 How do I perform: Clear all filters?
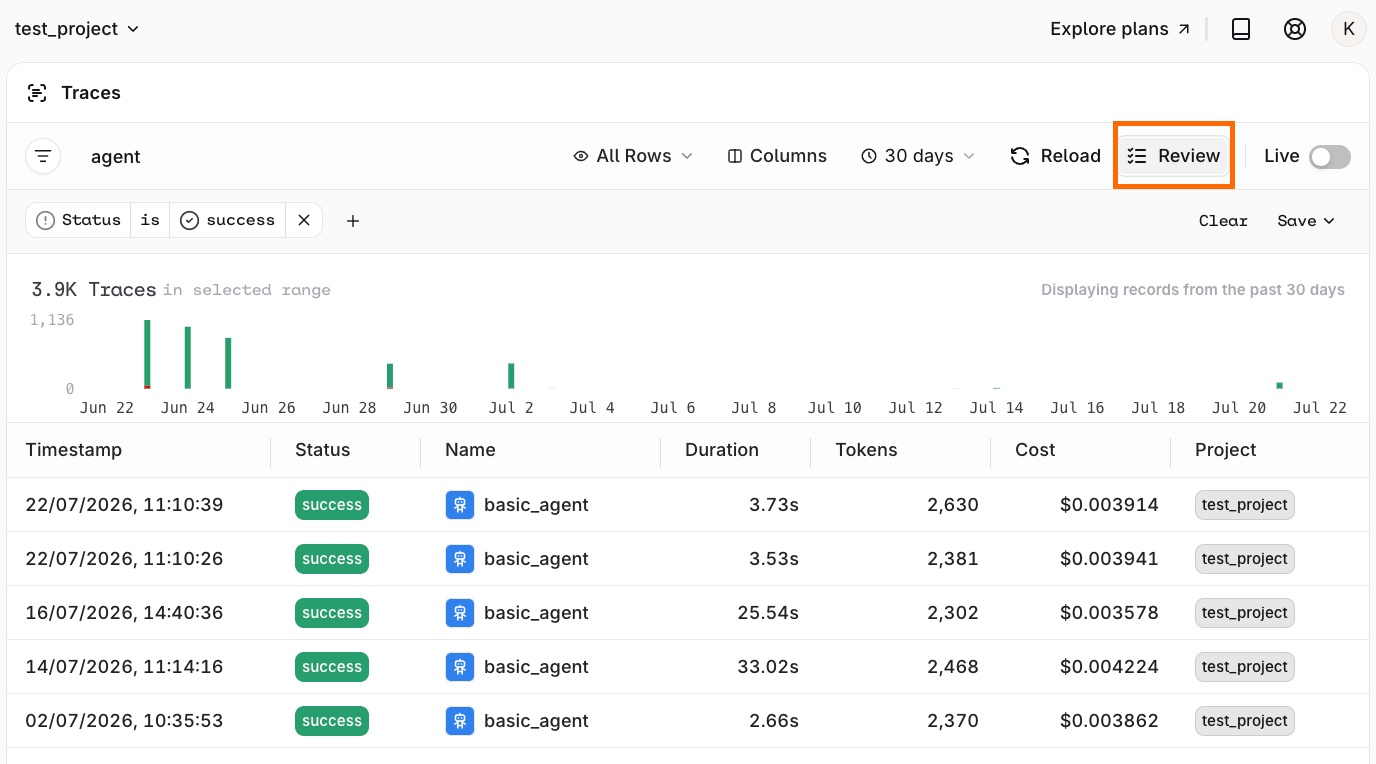[1223, 221]
